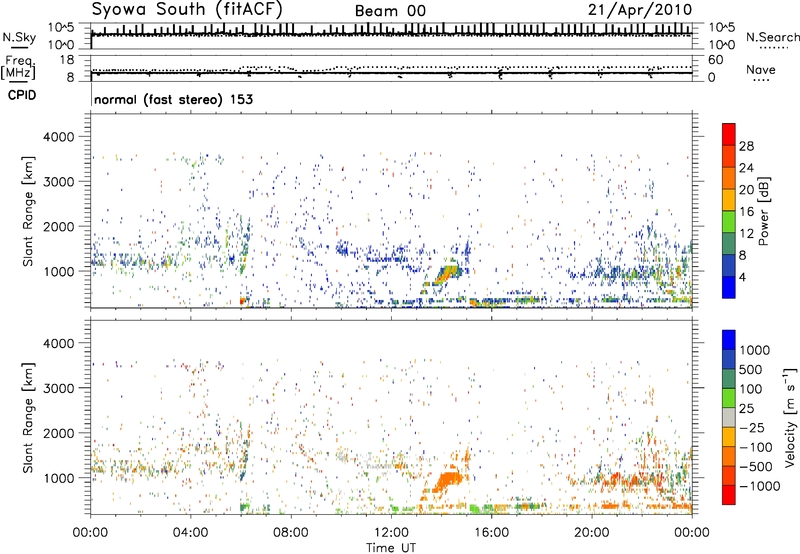Select the '12:00' time tick label
The height and width of the screenshot is (554, 800).
click(x=391, y=533)
